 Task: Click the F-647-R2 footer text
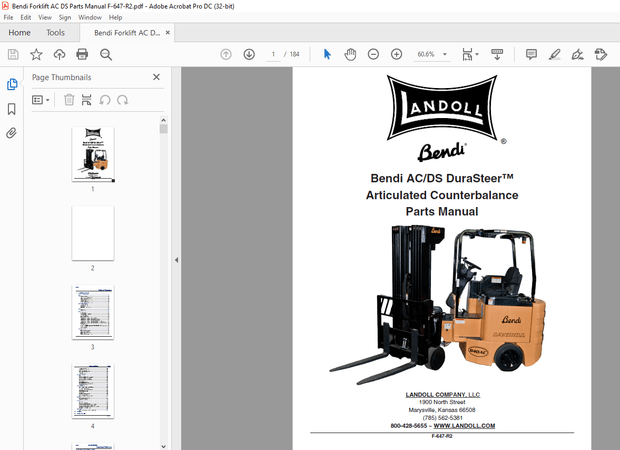442,436
